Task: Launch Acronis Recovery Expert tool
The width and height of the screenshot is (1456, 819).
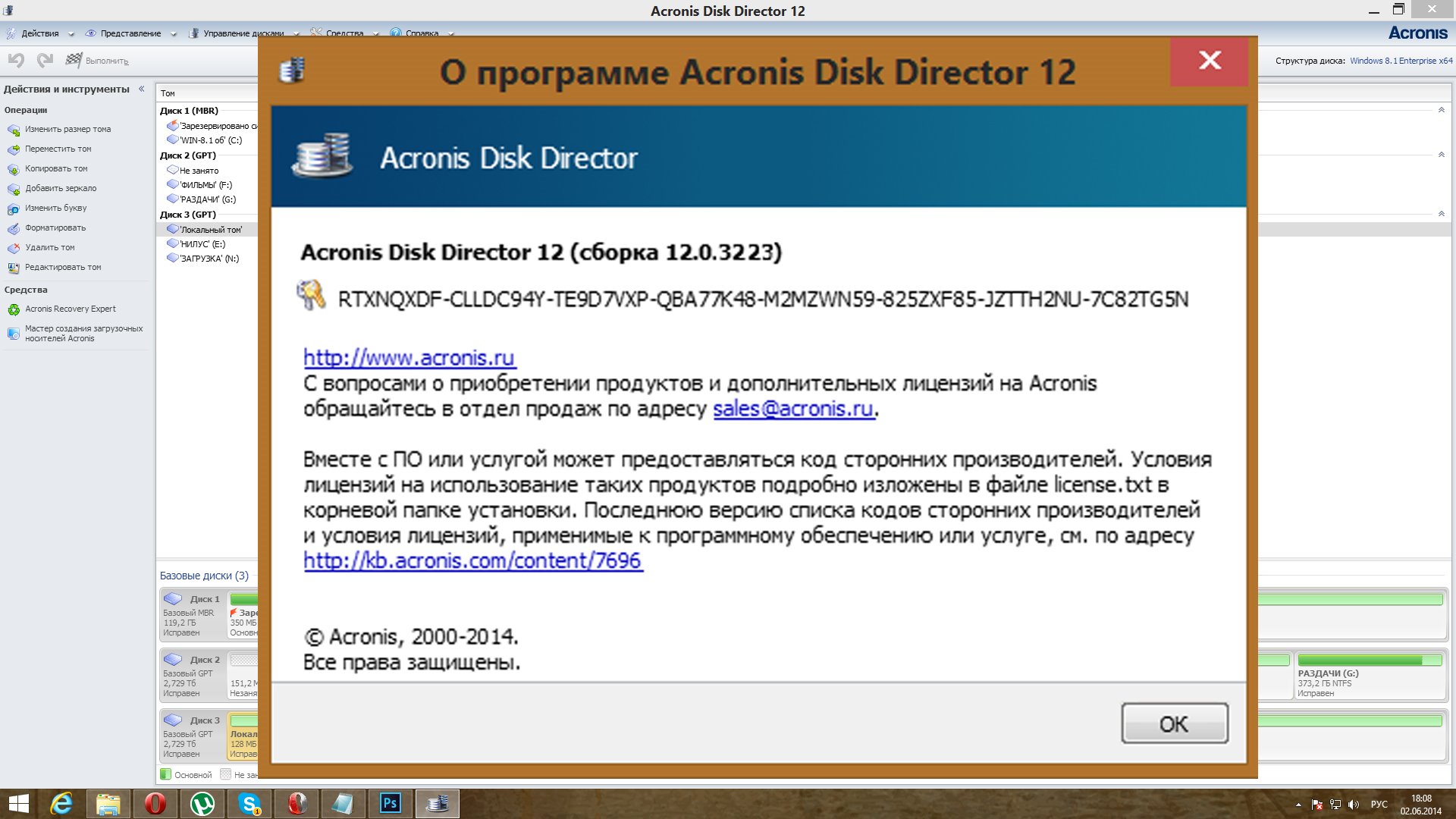Action: [x=70, y=309]
